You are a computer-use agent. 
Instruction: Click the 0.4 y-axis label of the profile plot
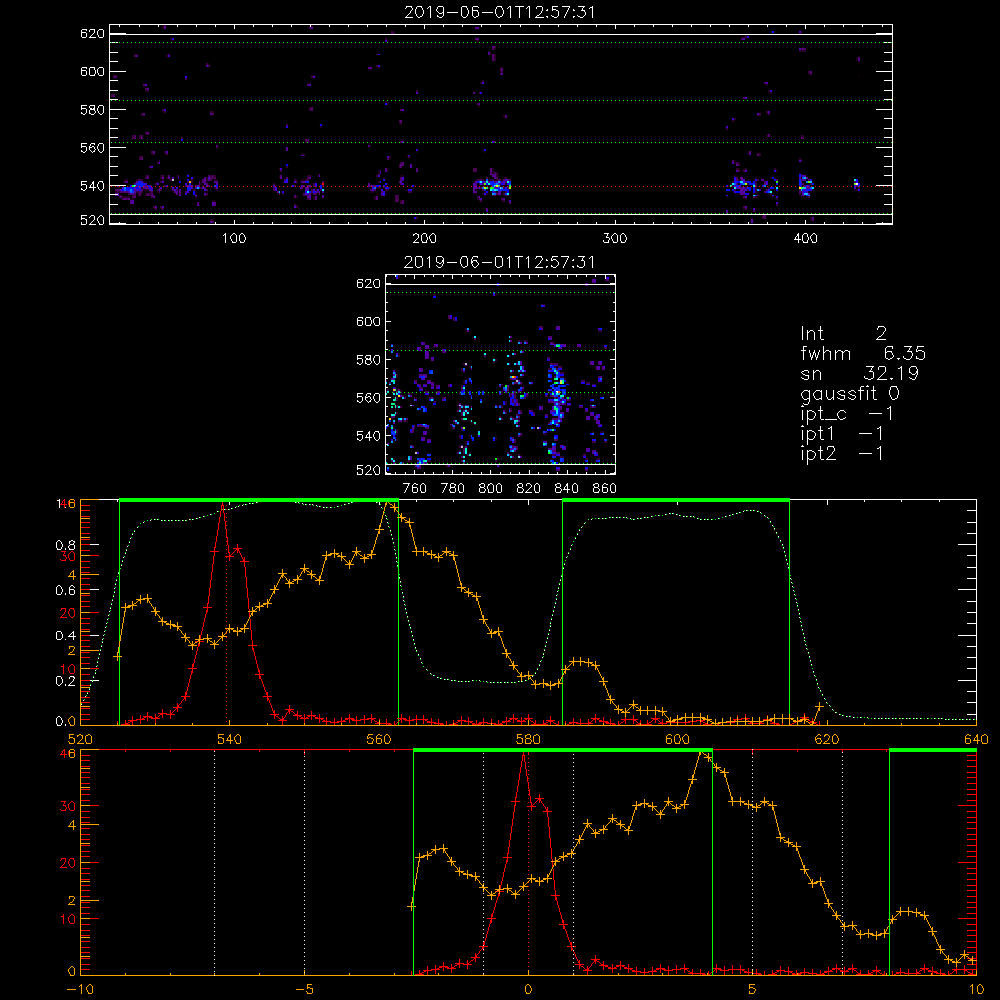[x=65, y=636]
